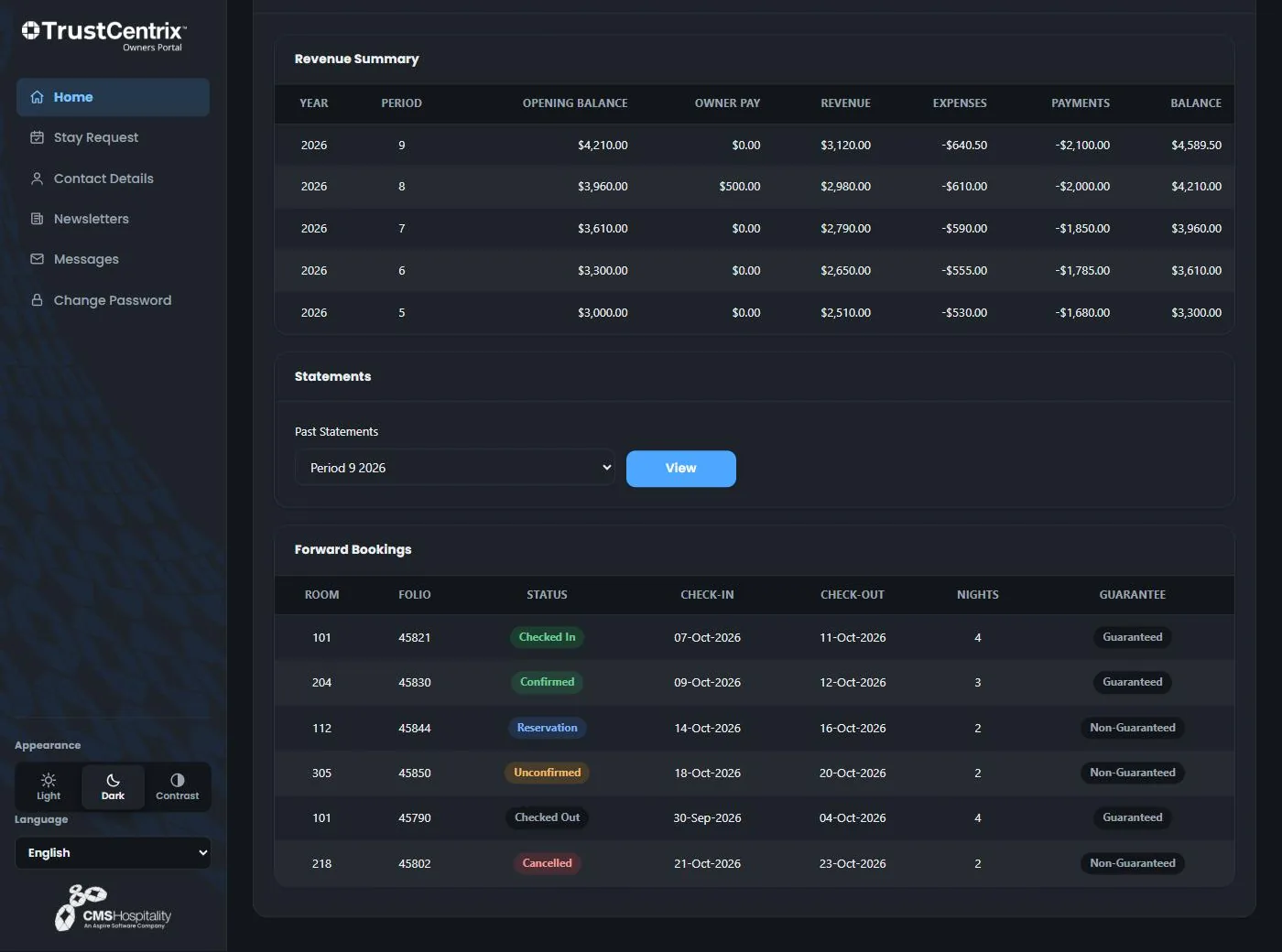Open the Stay Request menu item

coord(113,137)
